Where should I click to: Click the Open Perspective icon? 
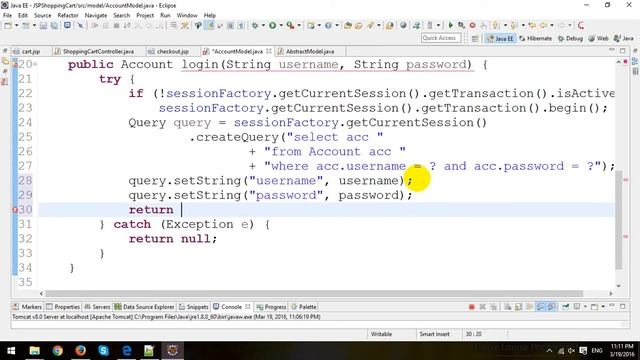474,38
